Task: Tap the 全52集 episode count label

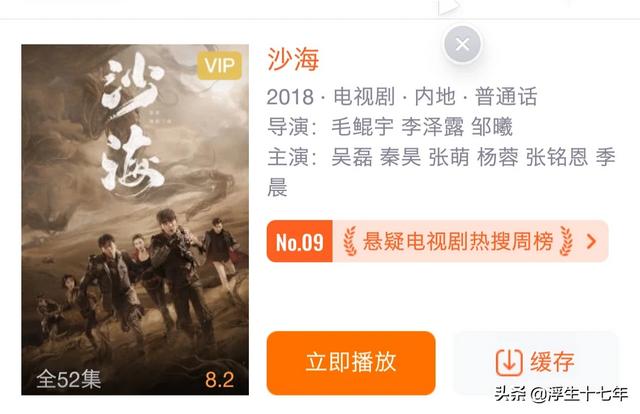Action: click(68, 379)
